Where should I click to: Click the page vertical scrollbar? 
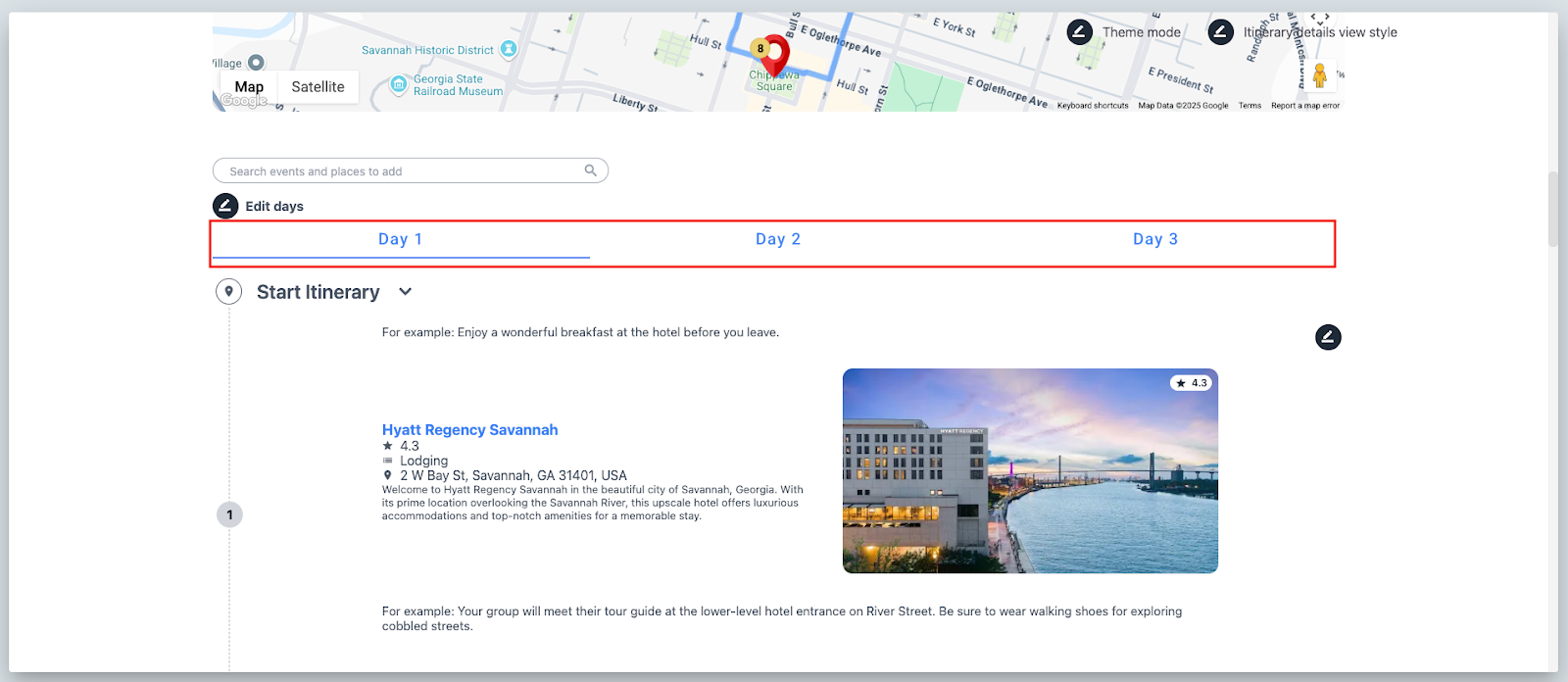1552,210
